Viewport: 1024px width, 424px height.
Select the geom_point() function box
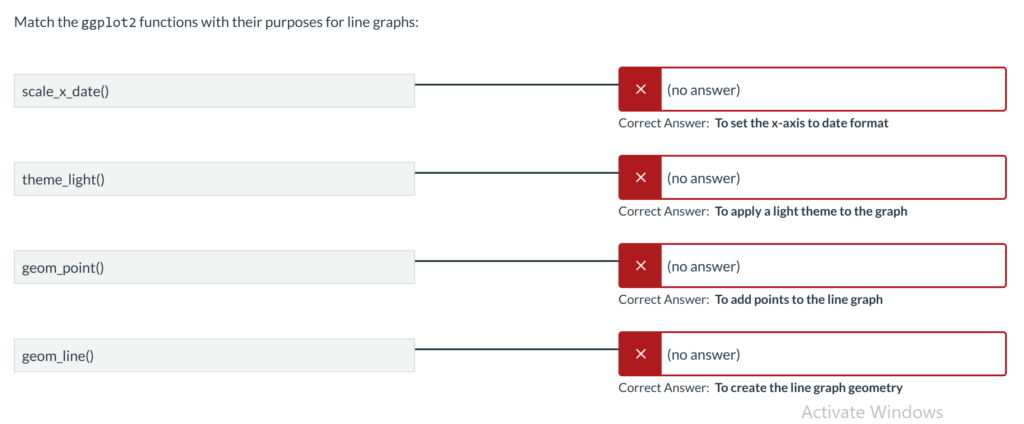[214, 267]
